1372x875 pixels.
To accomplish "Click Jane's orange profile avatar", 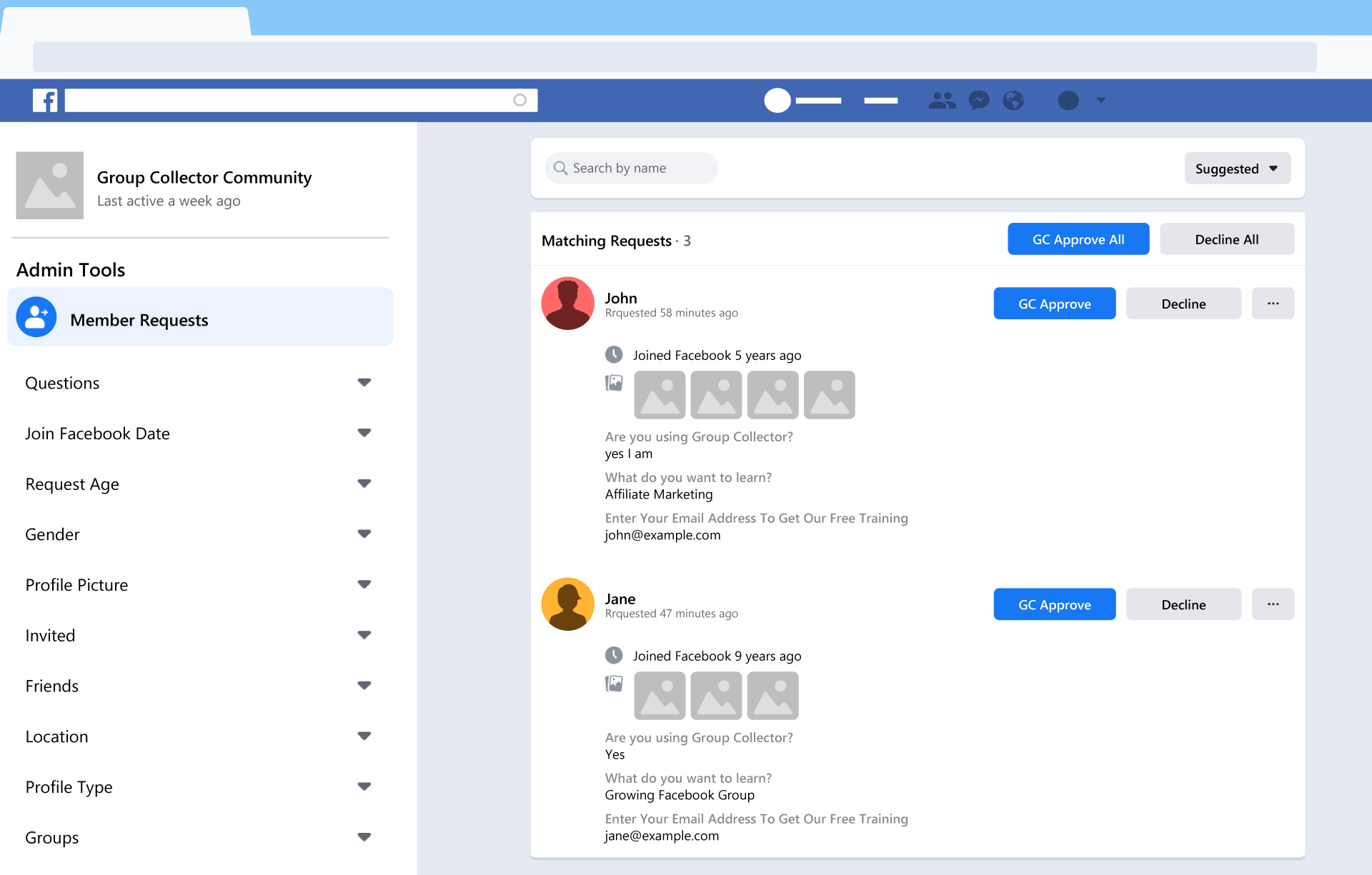I will [x=567, y=604].
